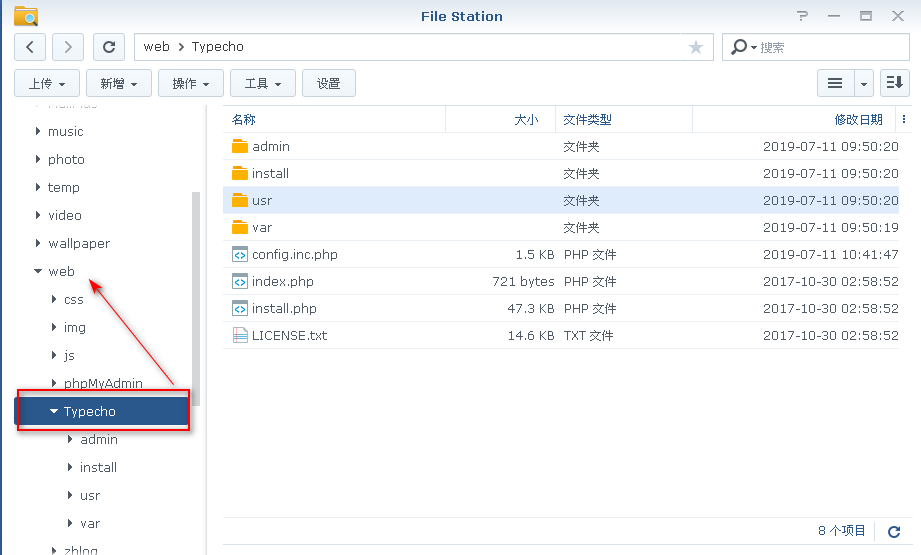Click the 47.3 KB size cell
The width and height of the screenshot is (921, 555).
pos(531,308)
